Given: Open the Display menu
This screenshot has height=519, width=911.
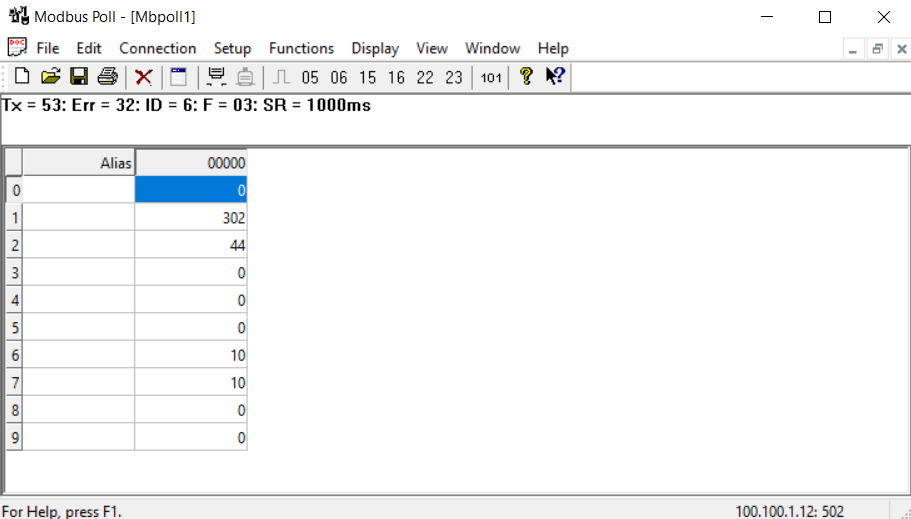Looking at the screenshot, I should pyautogui.click(x=375, y=48).
